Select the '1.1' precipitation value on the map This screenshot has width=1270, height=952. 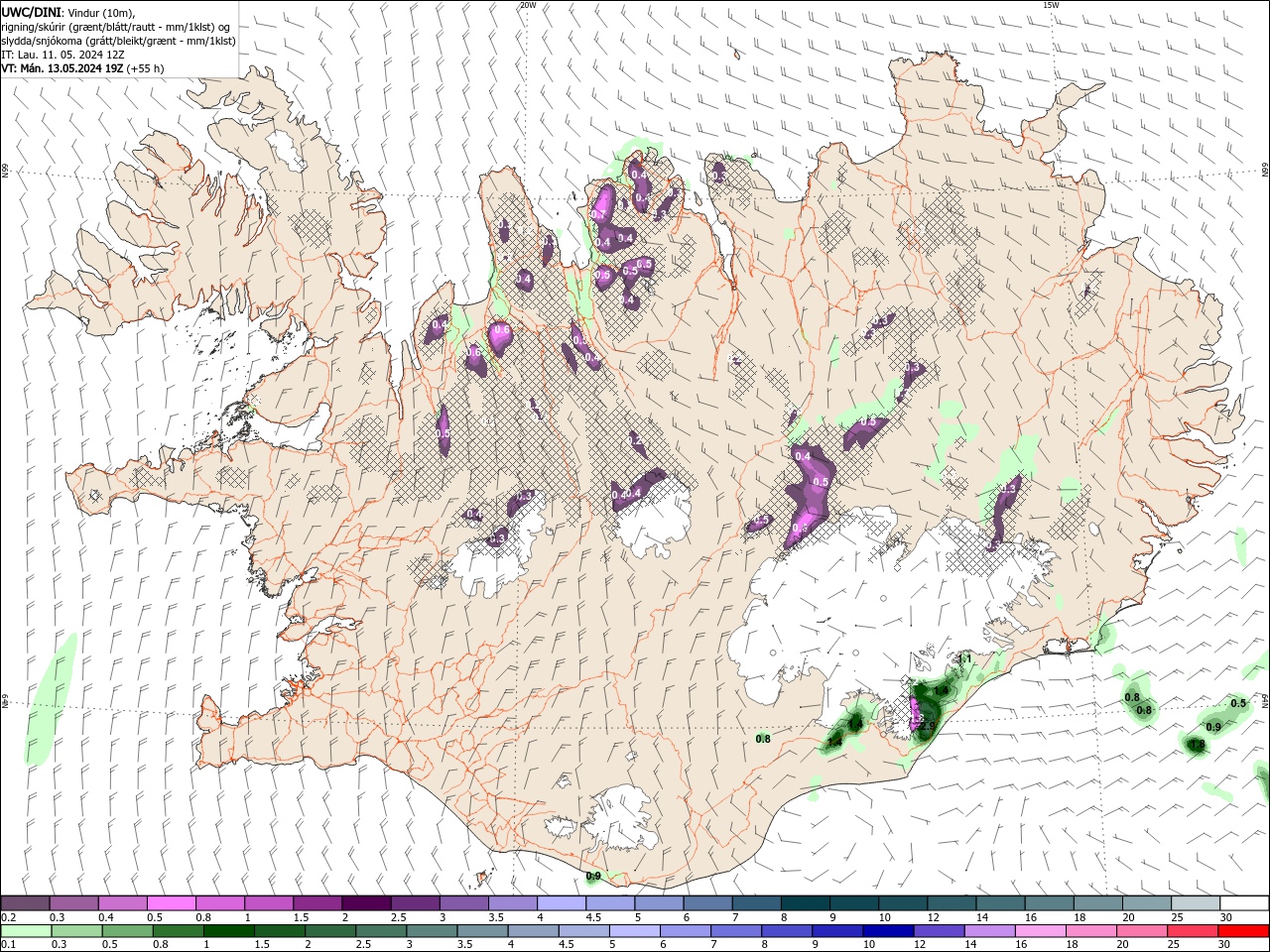963,659
